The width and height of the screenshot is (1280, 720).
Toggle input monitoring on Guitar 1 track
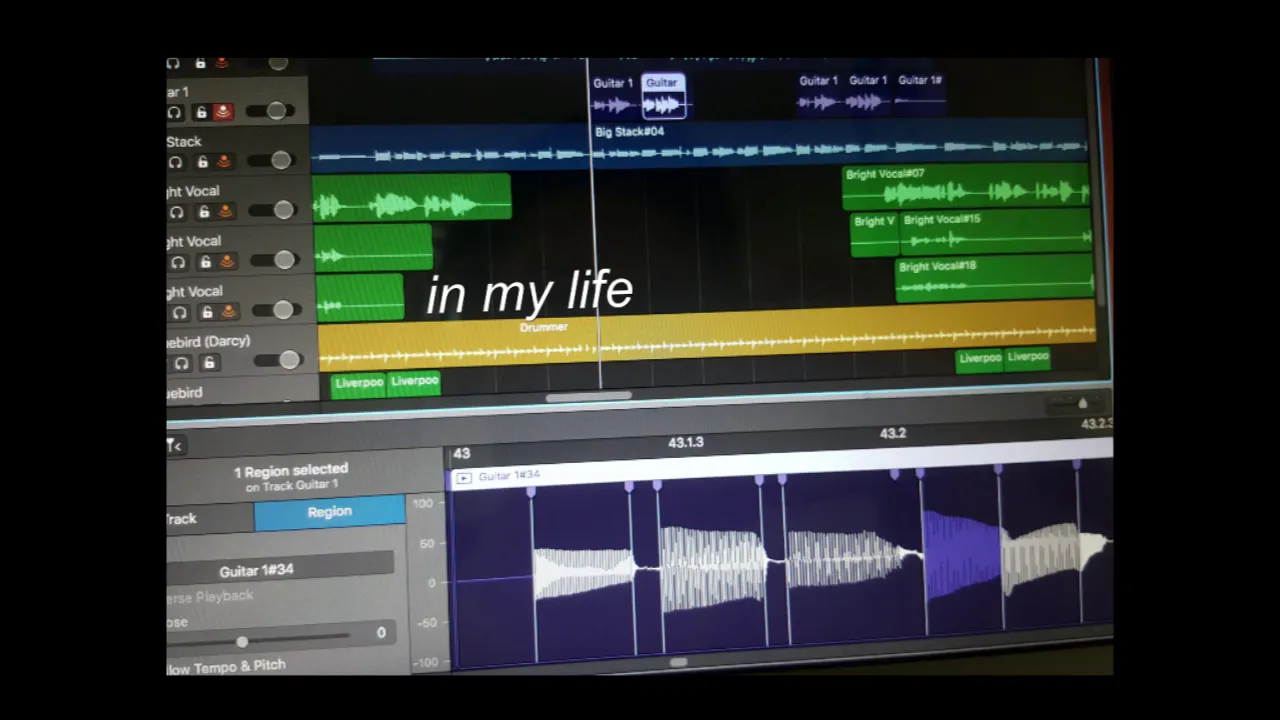tap(222, 111)
